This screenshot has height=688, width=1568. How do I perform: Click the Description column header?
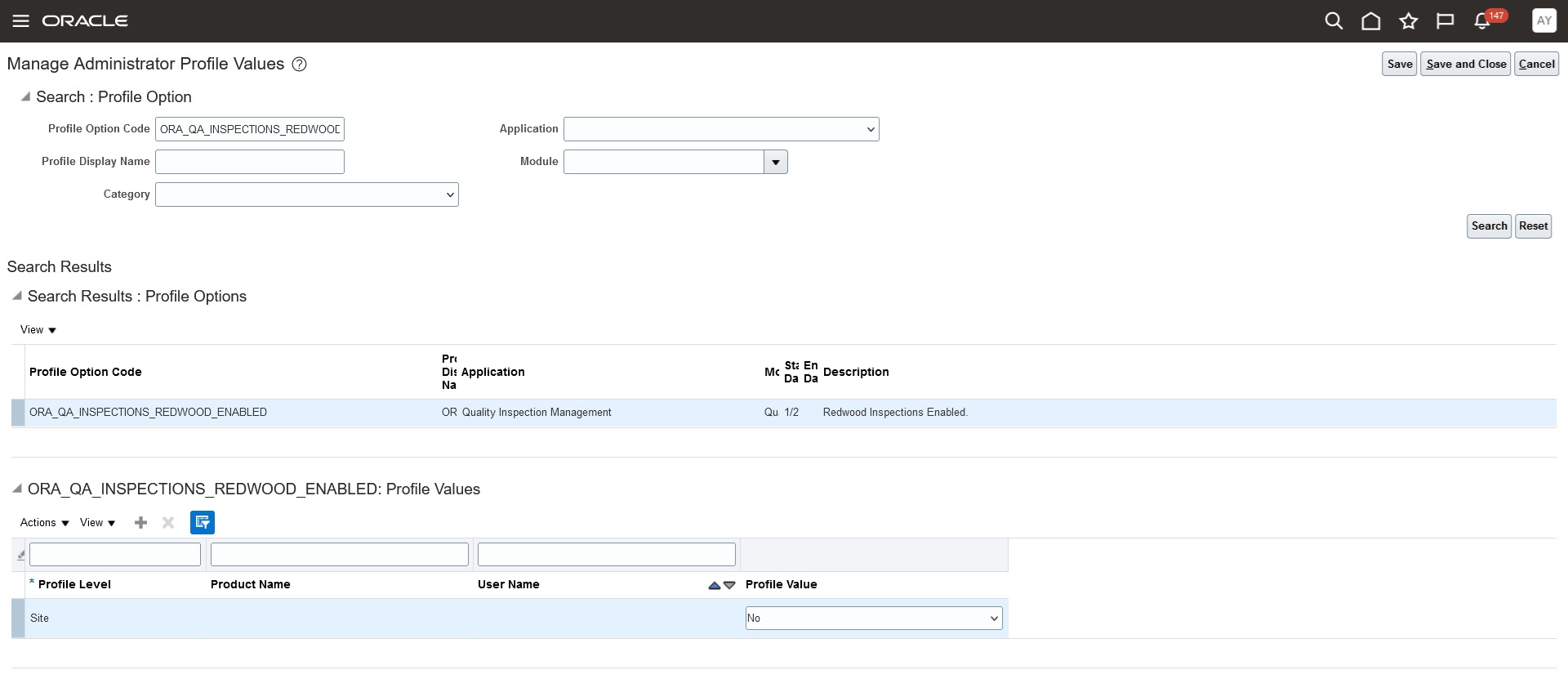pyautogui.click(x=856, y=372)
